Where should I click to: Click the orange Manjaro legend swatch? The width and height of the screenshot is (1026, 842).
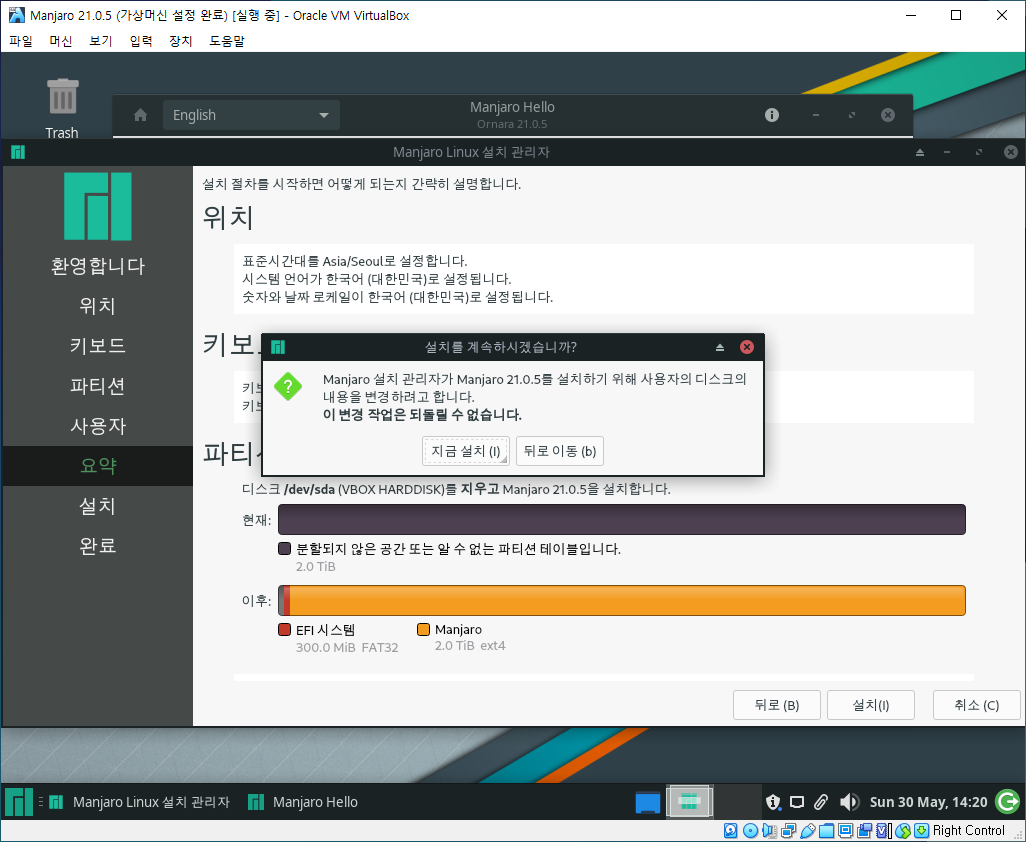423,629
